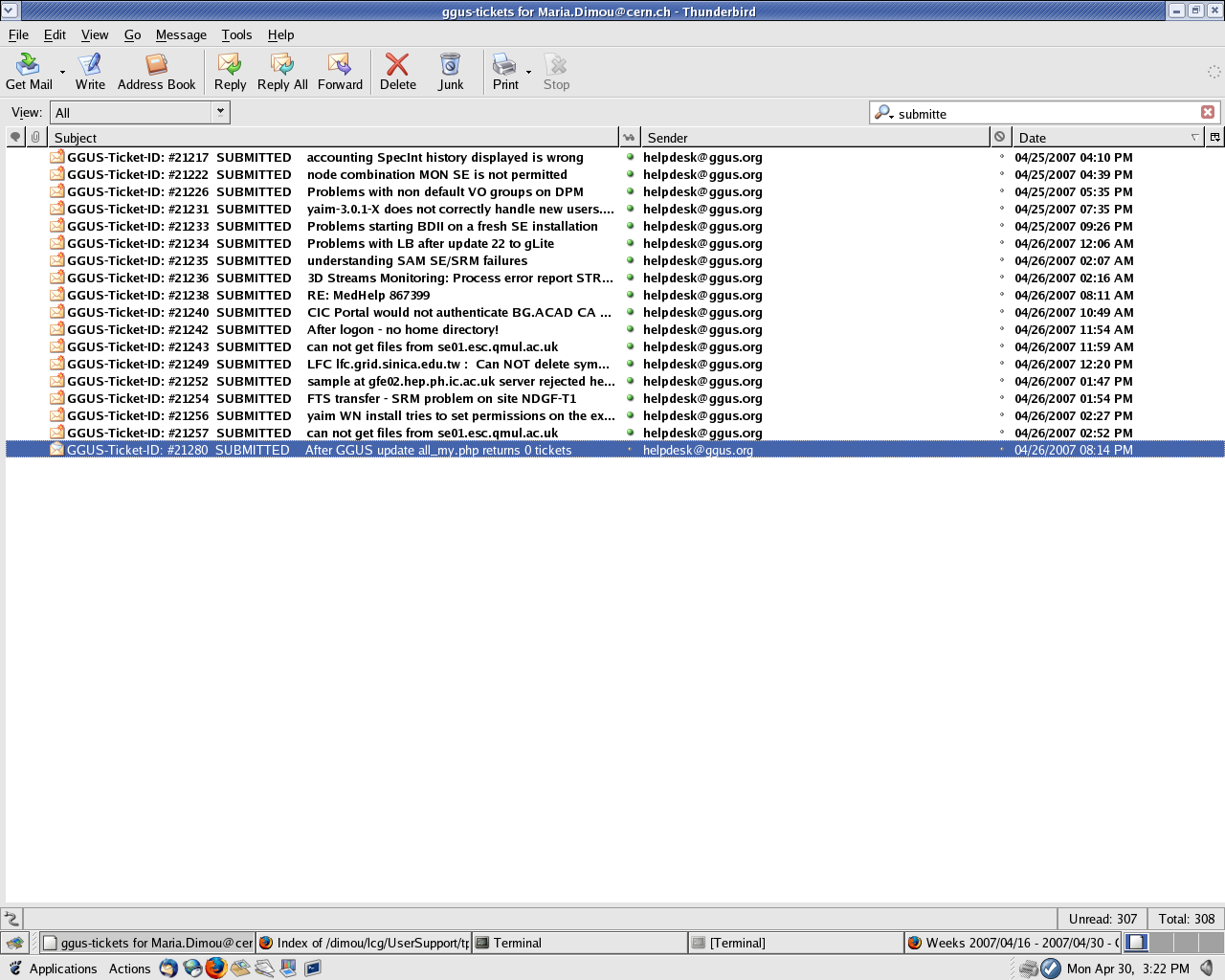Clear the search box text
Image resolution: width=1225 pixels, height=980 pixels.
[x=1208, y=112]
